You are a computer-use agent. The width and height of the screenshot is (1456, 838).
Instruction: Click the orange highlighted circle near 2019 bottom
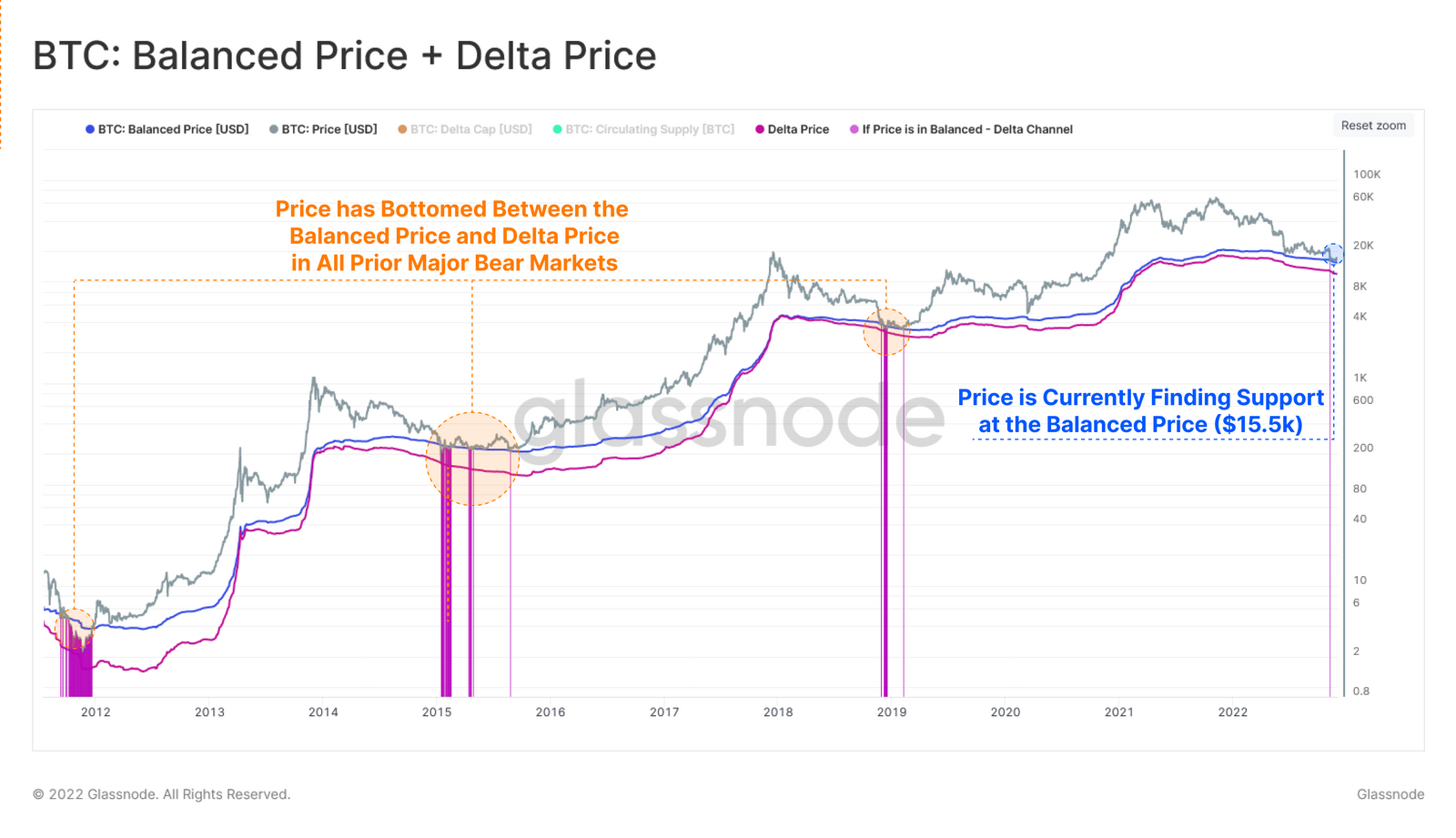[x=886, y=332]
